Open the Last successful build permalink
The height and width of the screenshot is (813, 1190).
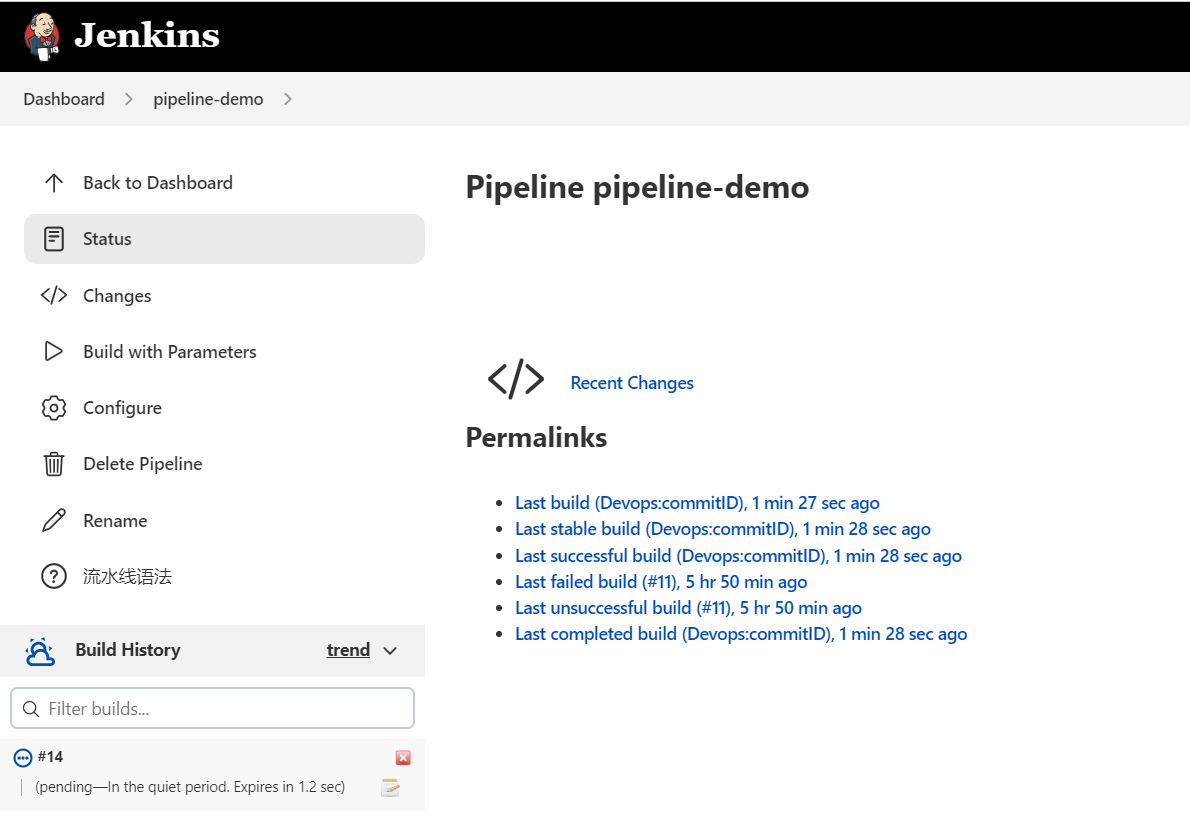738,556
